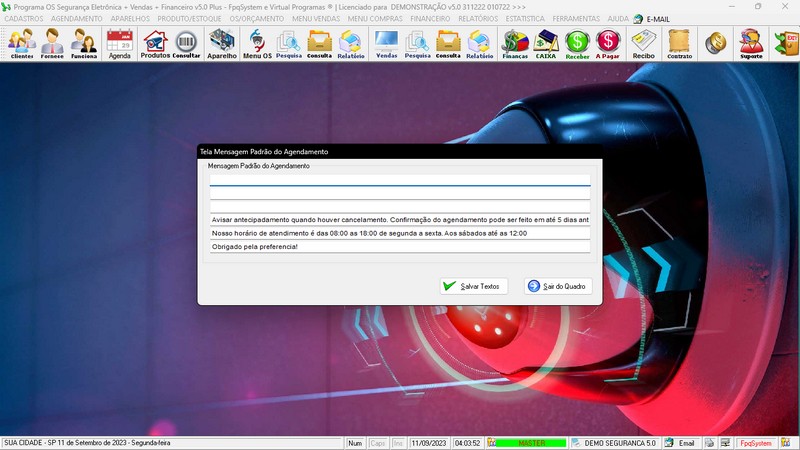Click the Salvar Textos button
Viewport: 800px width, 450px height.
[x=474, y=286]
